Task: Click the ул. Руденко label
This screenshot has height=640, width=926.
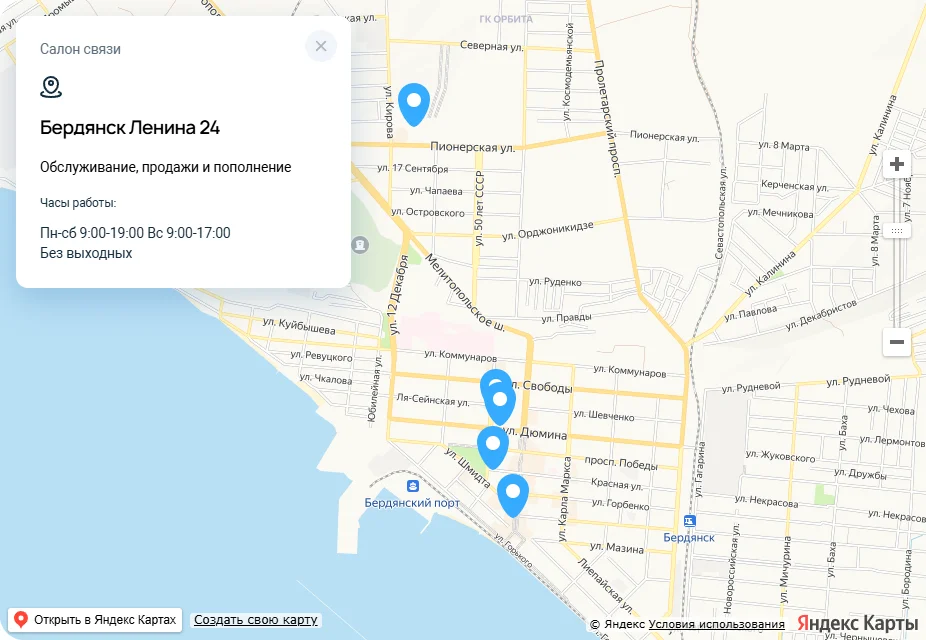Action: pos(555,282)
